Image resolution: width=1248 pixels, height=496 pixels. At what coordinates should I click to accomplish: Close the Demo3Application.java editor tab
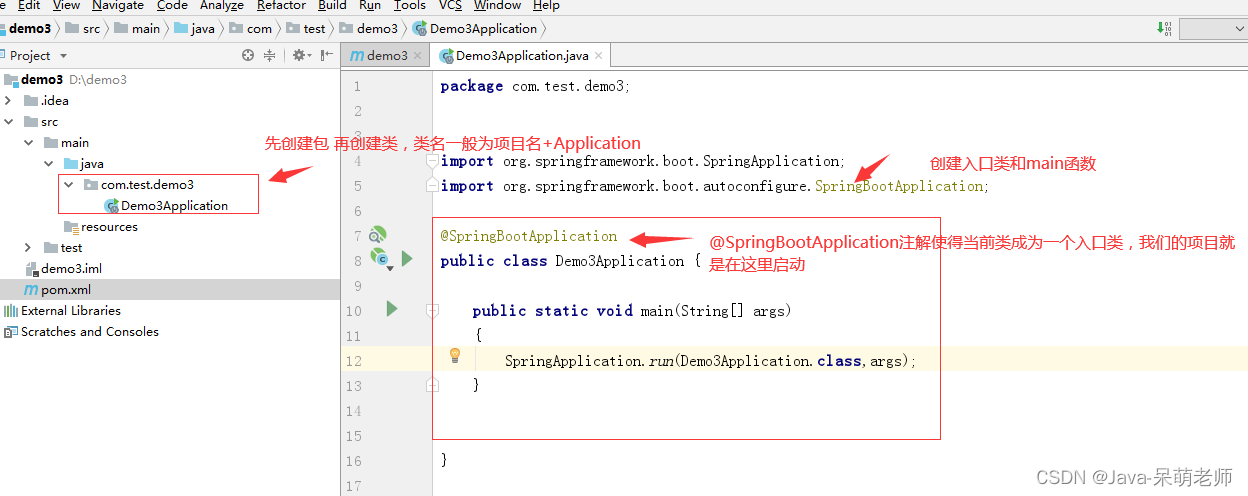[x=598, y=56]
